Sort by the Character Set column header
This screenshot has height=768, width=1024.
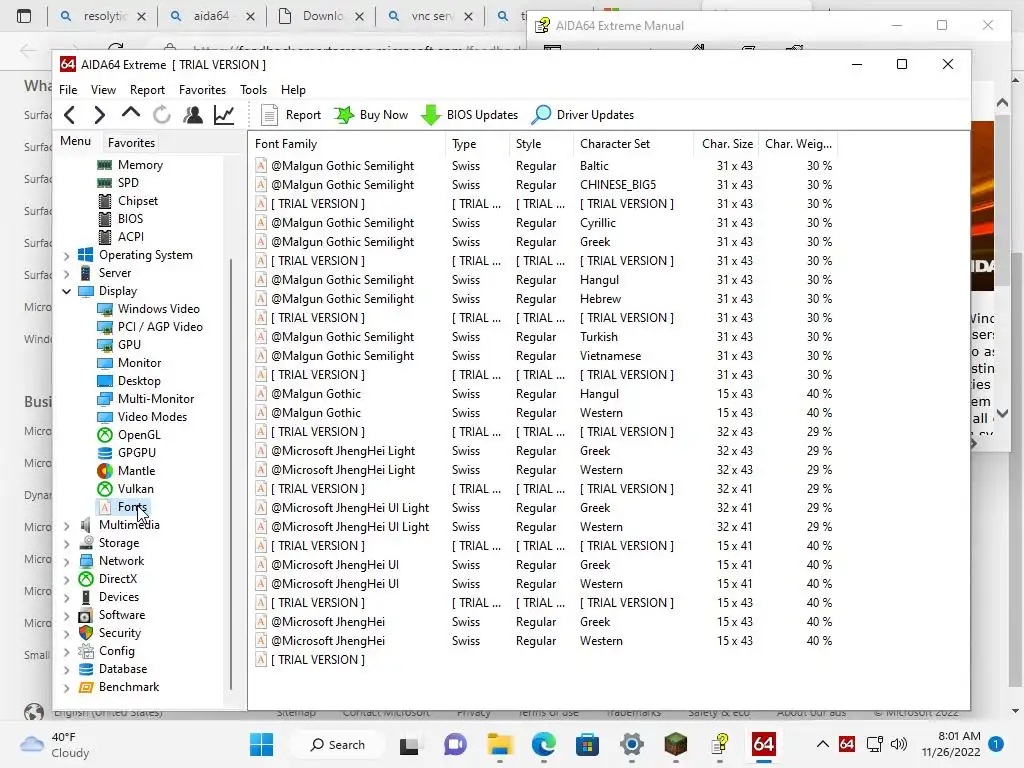pyautogui.click(x=633, y=144)
